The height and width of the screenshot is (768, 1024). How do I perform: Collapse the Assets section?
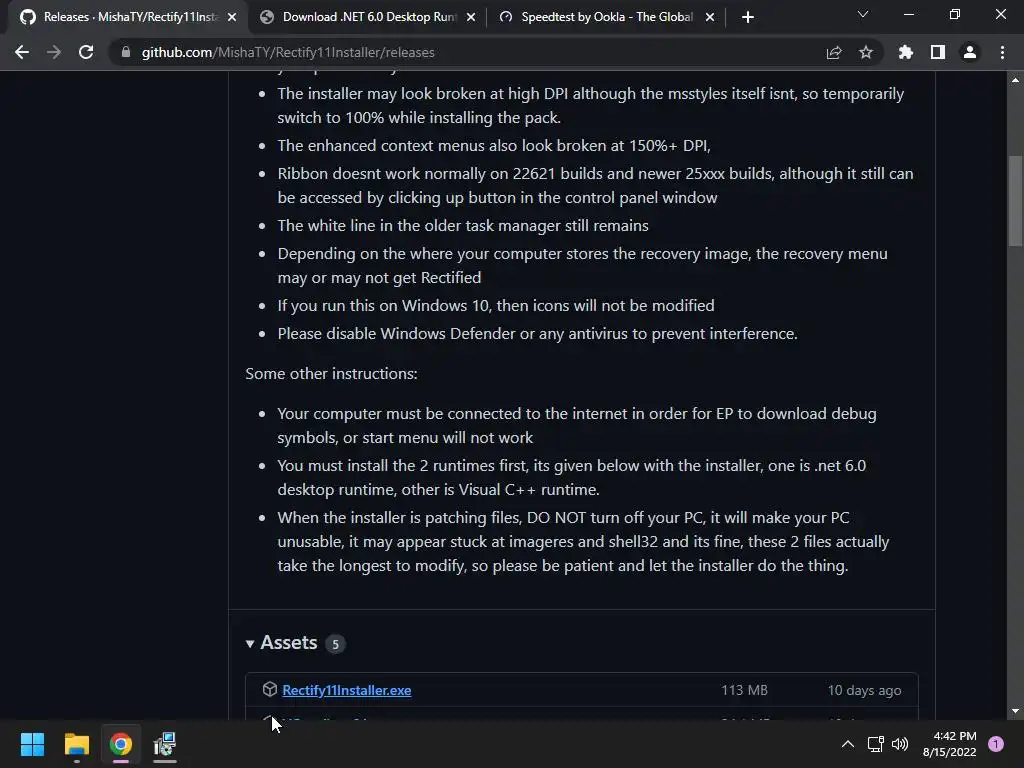point(249,644)
